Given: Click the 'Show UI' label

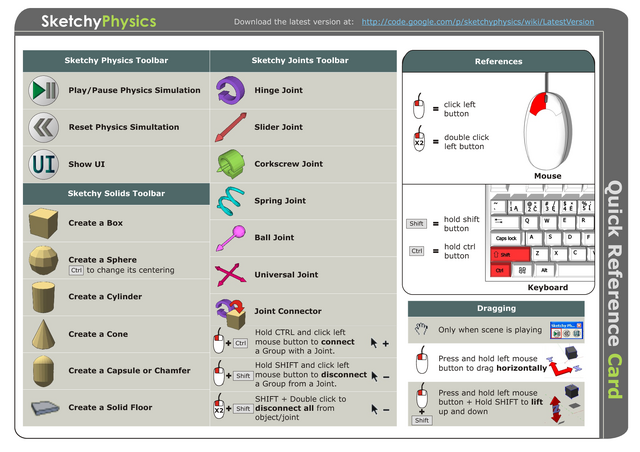Looking at the screenshot, I should [87, 164].
